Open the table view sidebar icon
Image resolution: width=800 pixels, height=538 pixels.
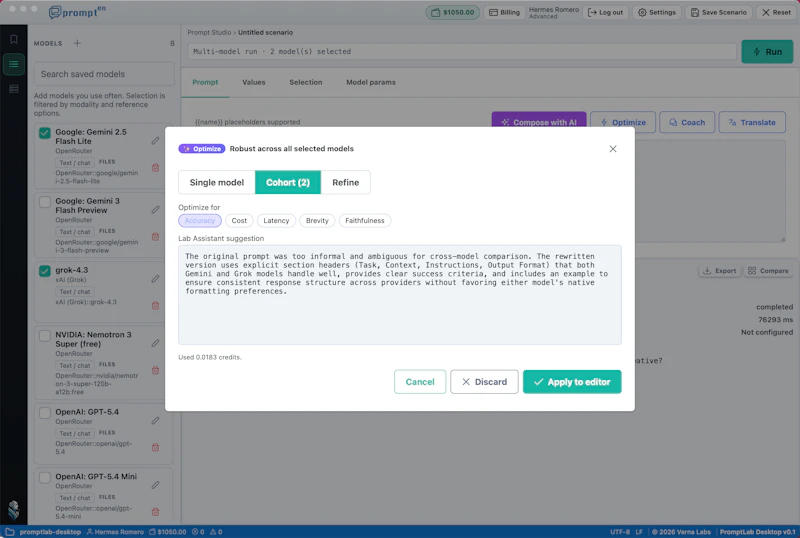click(14, 89)
